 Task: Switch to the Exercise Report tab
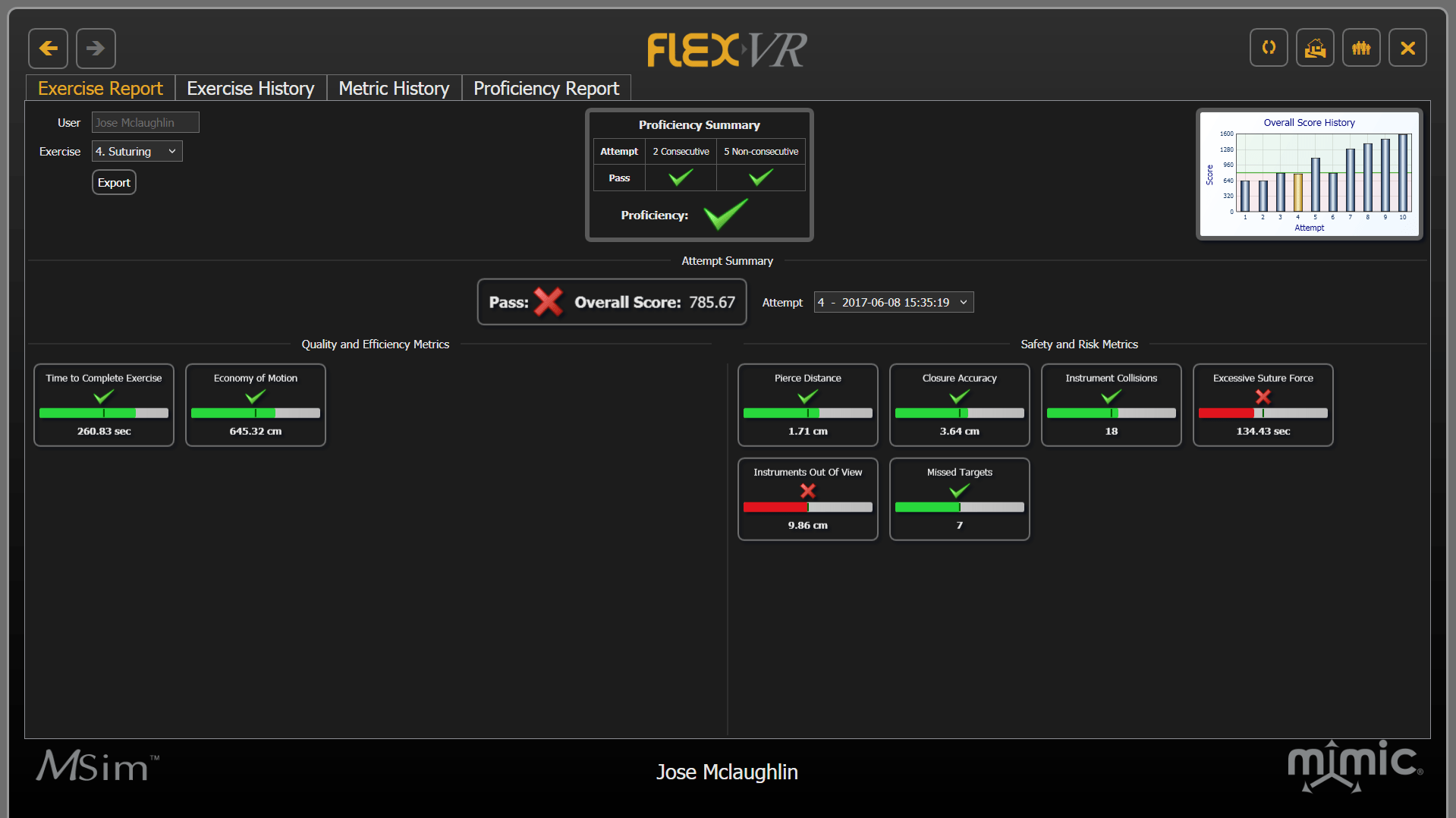[x=100, y=88]
